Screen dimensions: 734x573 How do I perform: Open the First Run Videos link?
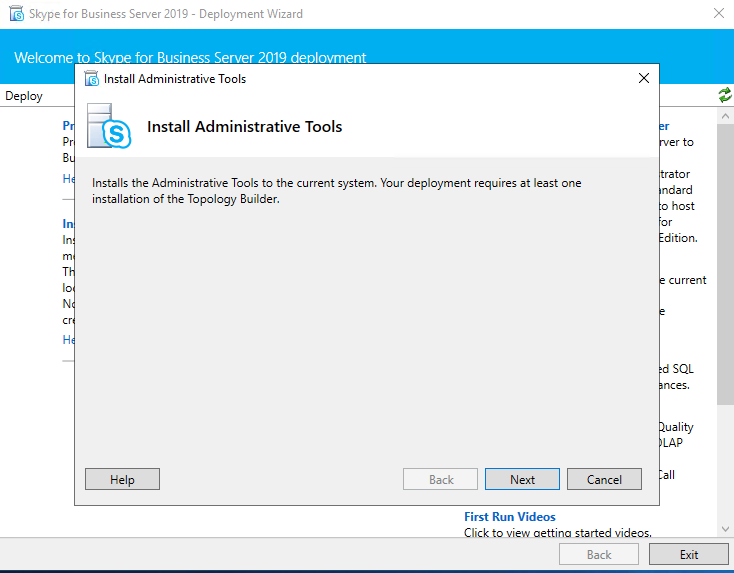509,517
